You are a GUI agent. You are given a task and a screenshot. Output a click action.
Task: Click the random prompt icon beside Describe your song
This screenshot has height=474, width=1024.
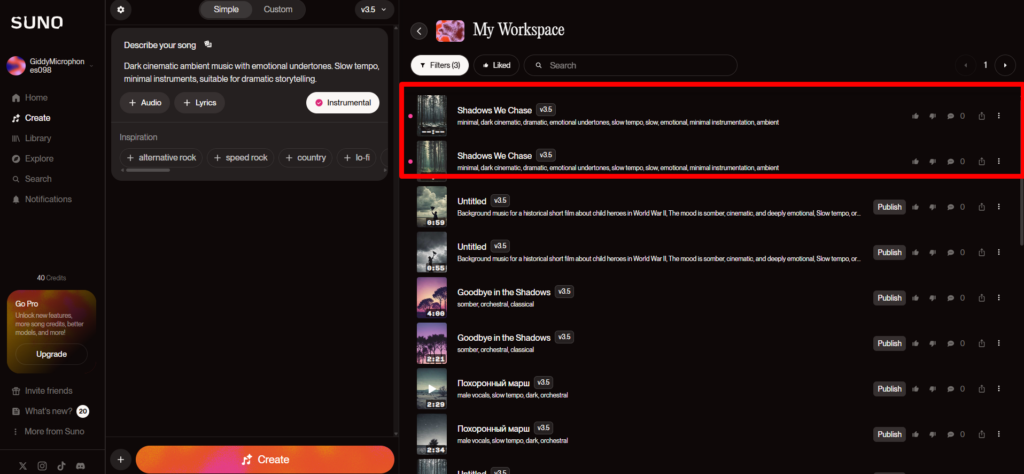pos(208,44)
